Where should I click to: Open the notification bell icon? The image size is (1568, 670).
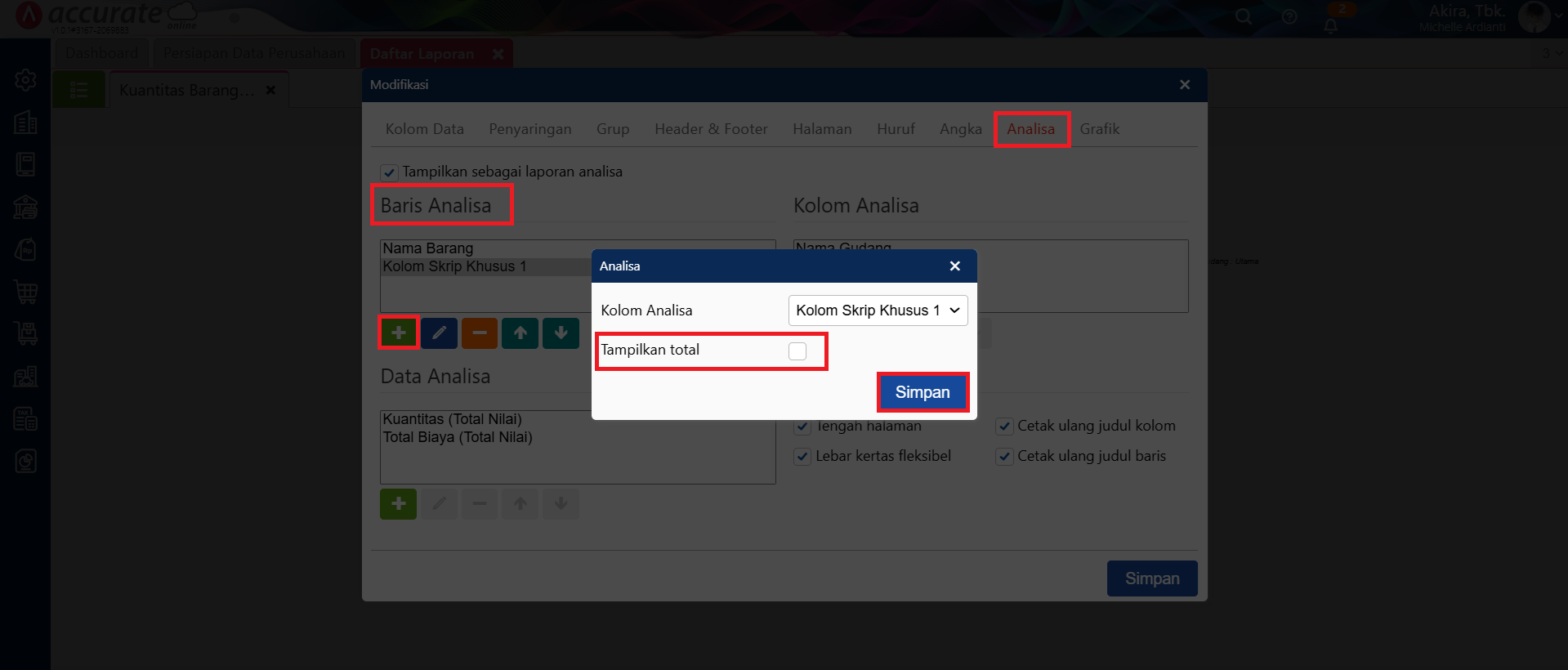coord(1331,25)
